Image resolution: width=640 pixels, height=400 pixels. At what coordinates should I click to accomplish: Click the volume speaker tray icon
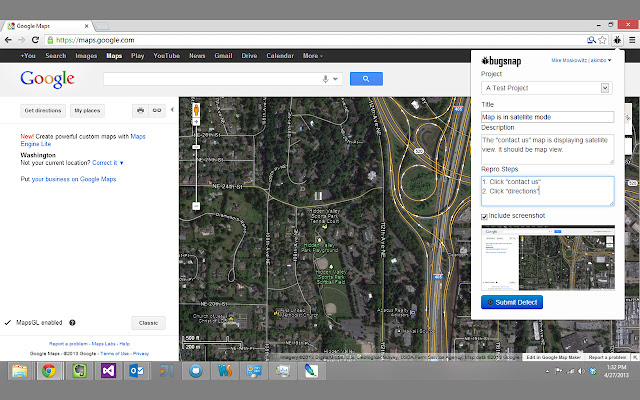(x=581, y=371)
